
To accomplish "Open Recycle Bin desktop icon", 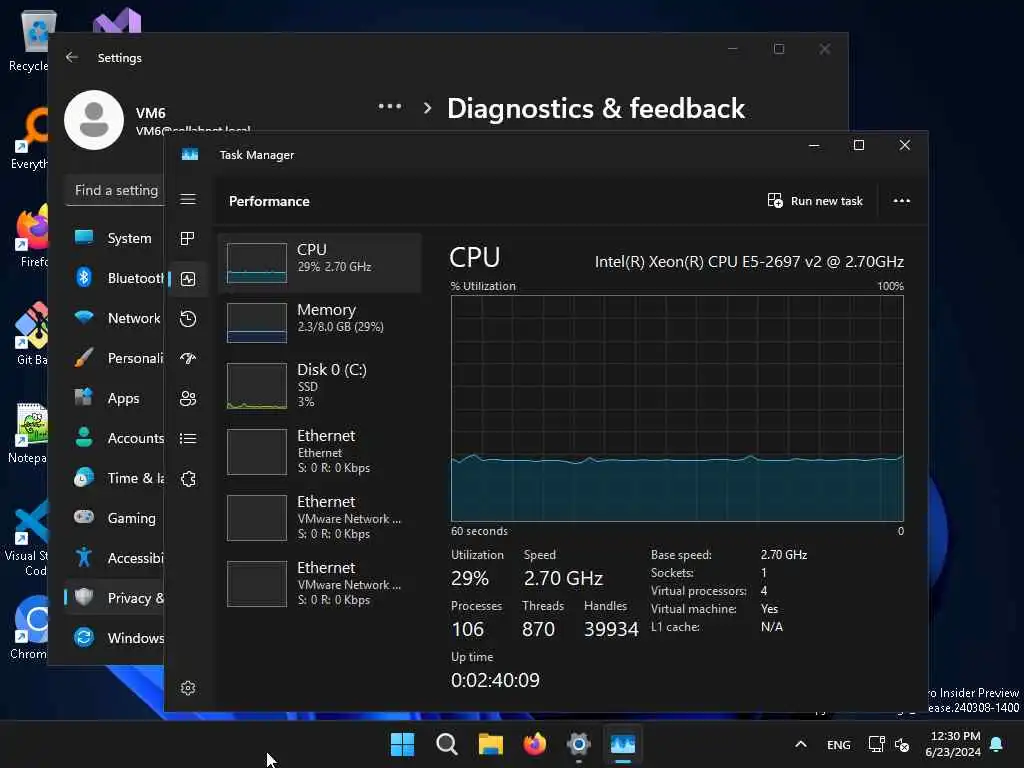I will tap(31, 40).
